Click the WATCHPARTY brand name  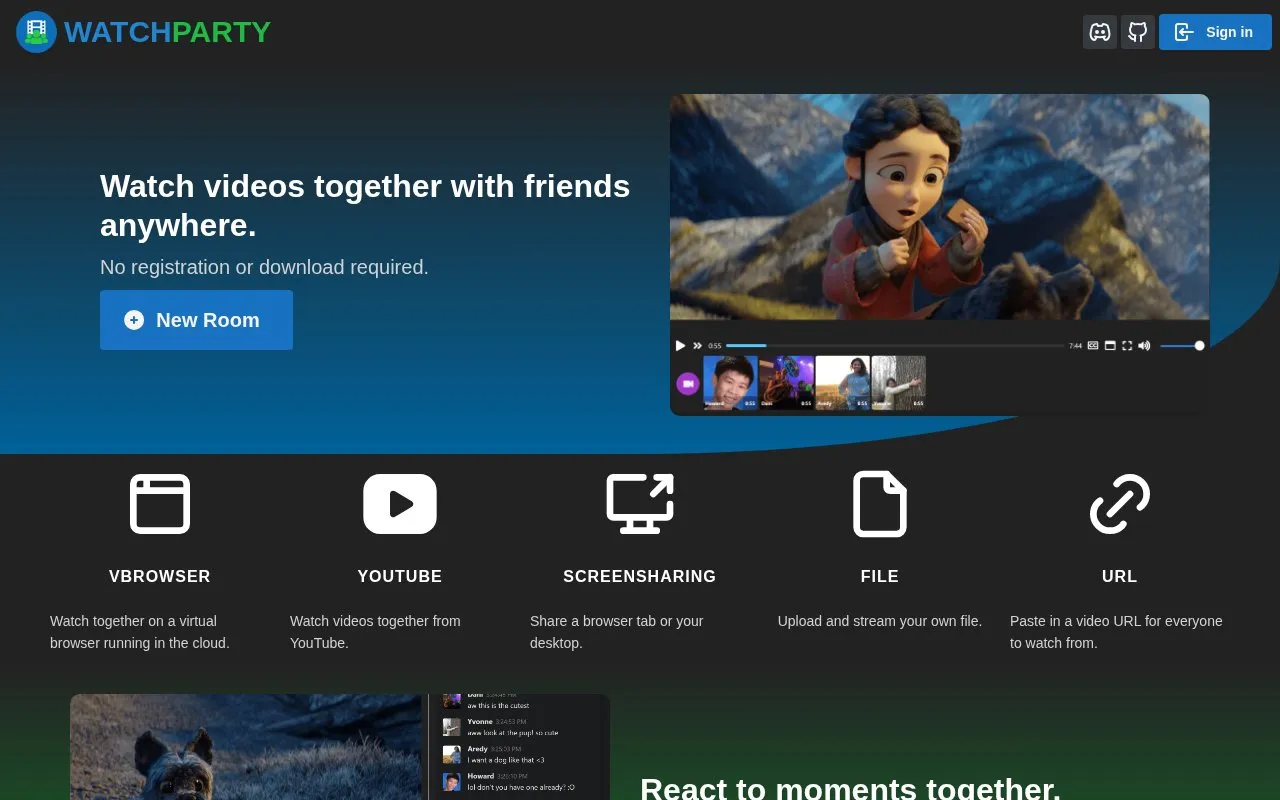[x=167, y=32]
